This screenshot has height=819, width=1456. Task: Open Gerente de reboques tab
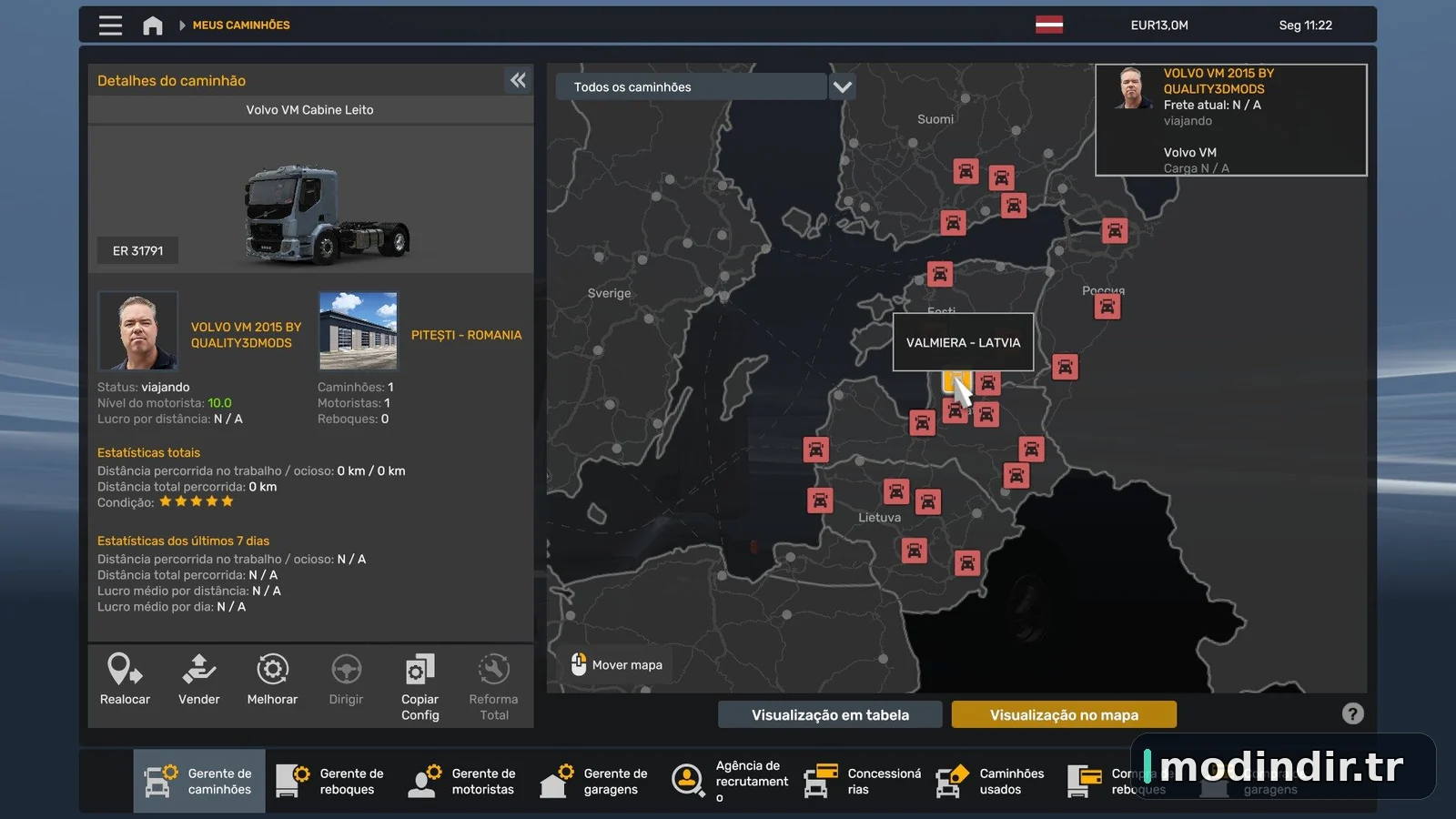(x=331, y=781)
